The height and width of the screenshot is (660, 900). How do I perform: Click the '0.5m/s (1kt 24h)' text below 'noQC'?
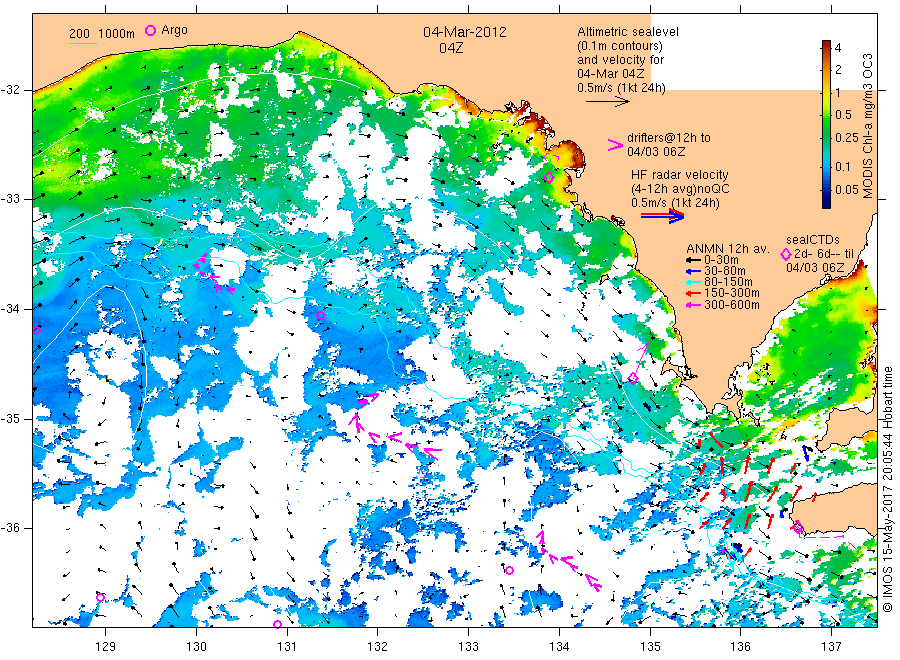click(676, 203)
